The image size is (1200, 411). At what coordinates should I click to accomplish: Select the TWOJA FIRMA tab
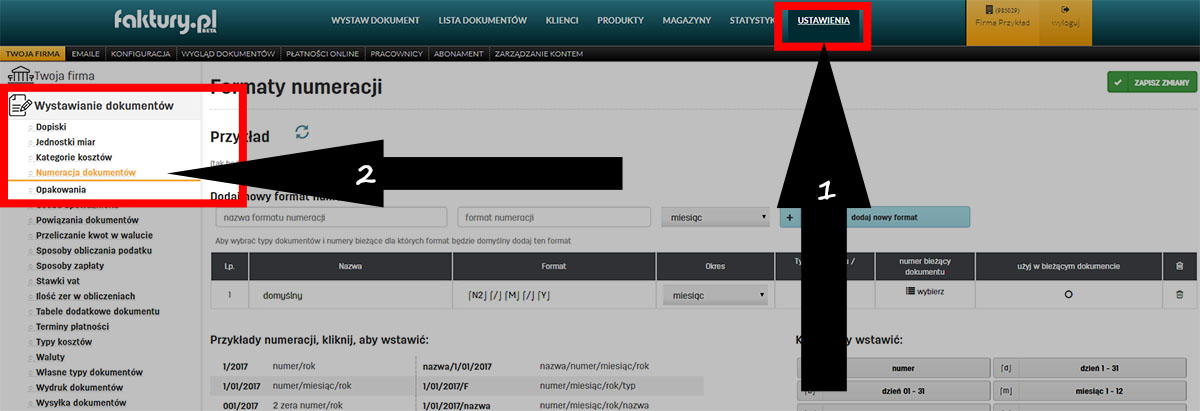pyautogui.click(x=34, y=53)
